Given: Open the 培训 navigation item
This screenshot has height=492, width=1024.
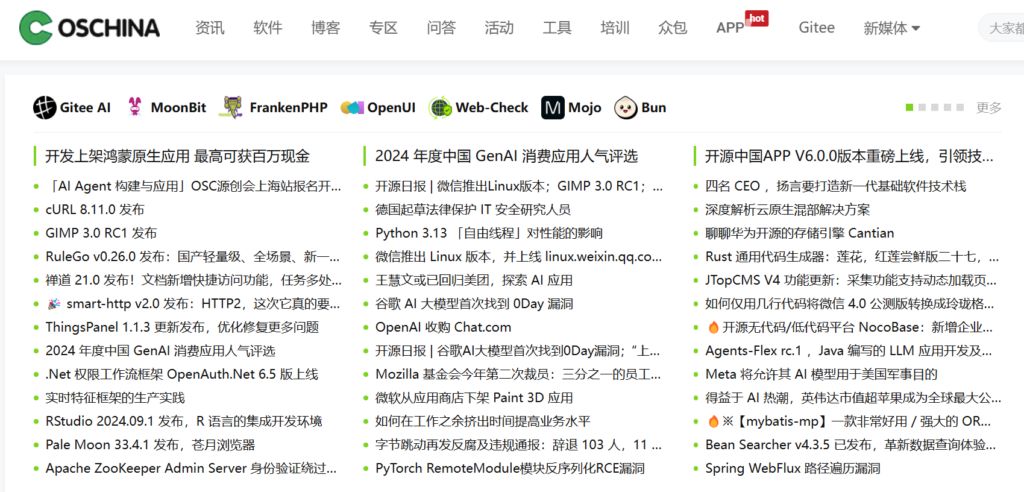Looking at the screenshot, I should (615, 27).
